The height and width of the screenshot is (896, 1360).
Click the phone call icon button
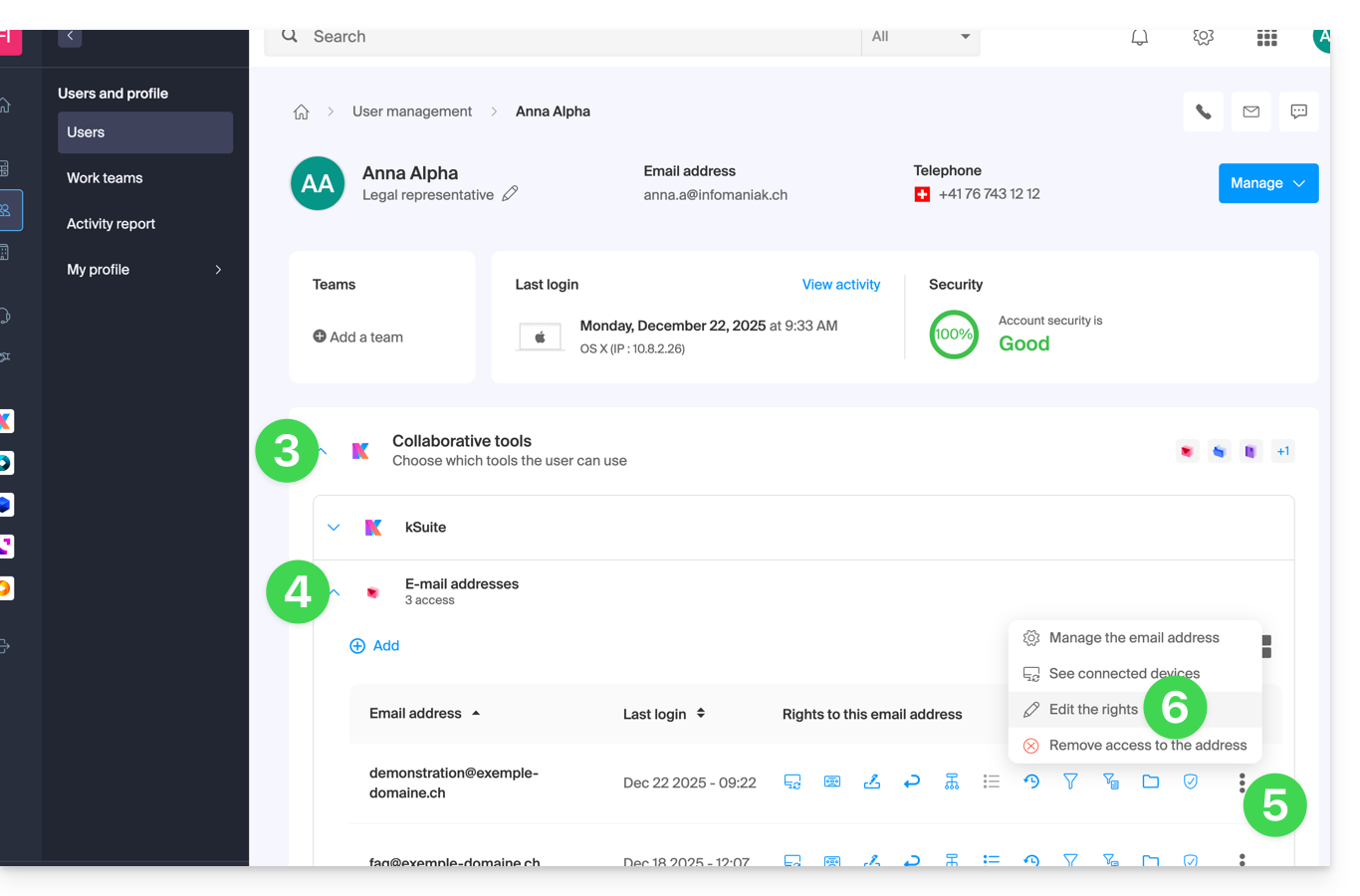point(1203,112)
